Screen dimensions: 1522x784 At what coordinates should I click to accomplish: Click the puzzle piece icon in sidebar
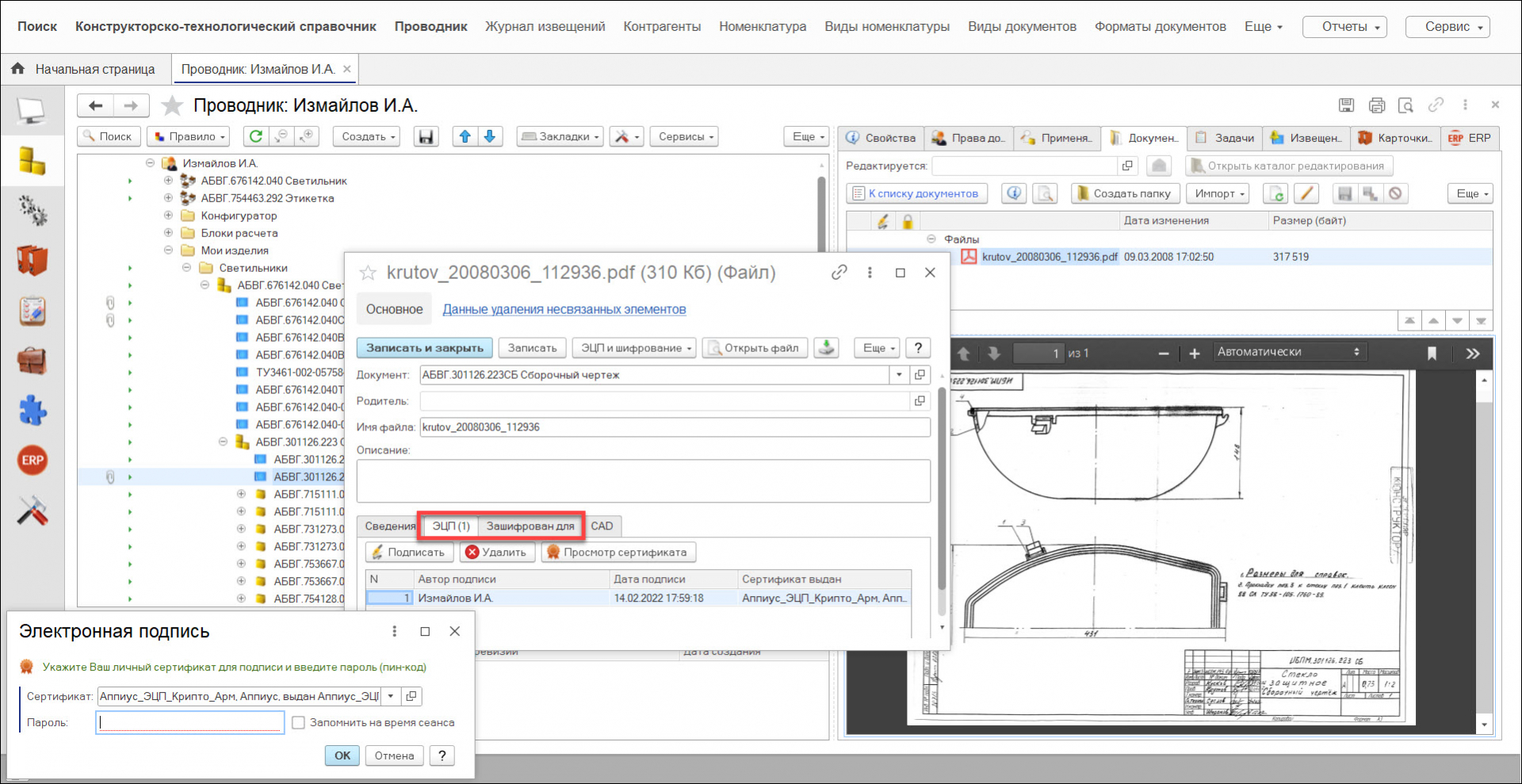(33, 411)
